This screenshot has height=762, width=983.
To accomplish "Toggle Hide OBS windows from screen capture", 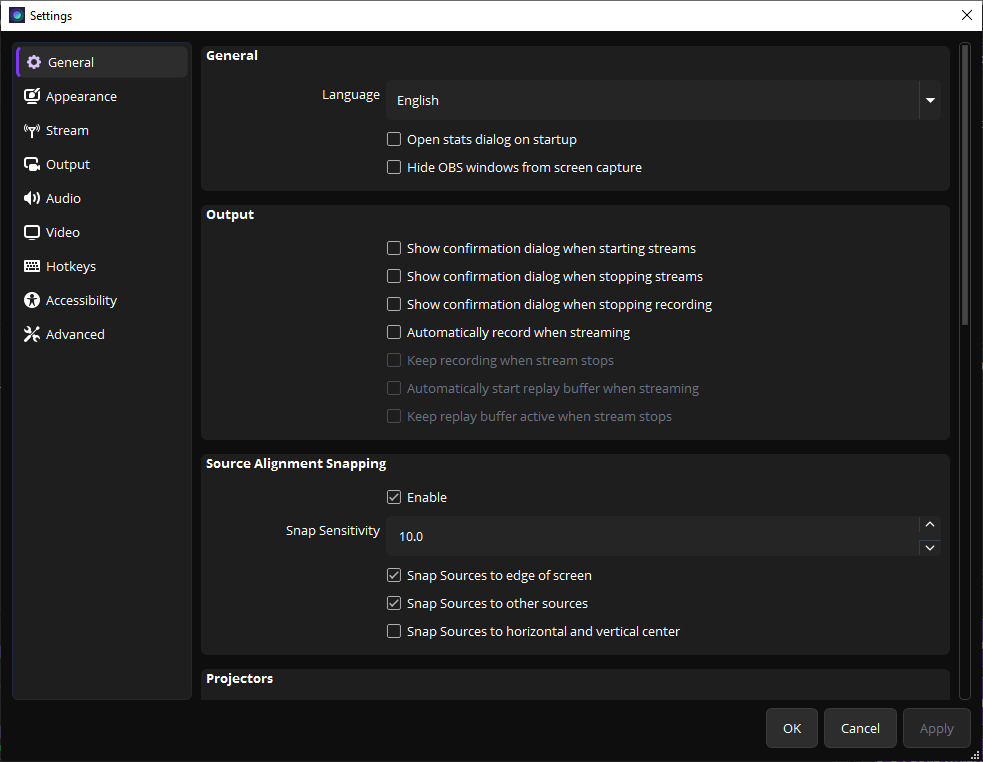I will pos(394,167).
